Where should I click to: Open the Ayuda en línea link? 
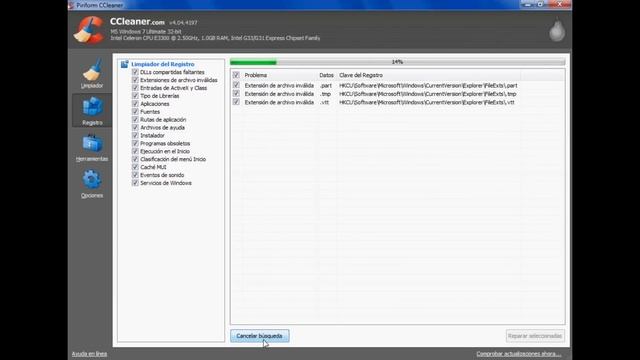click(x=89, y=354)
